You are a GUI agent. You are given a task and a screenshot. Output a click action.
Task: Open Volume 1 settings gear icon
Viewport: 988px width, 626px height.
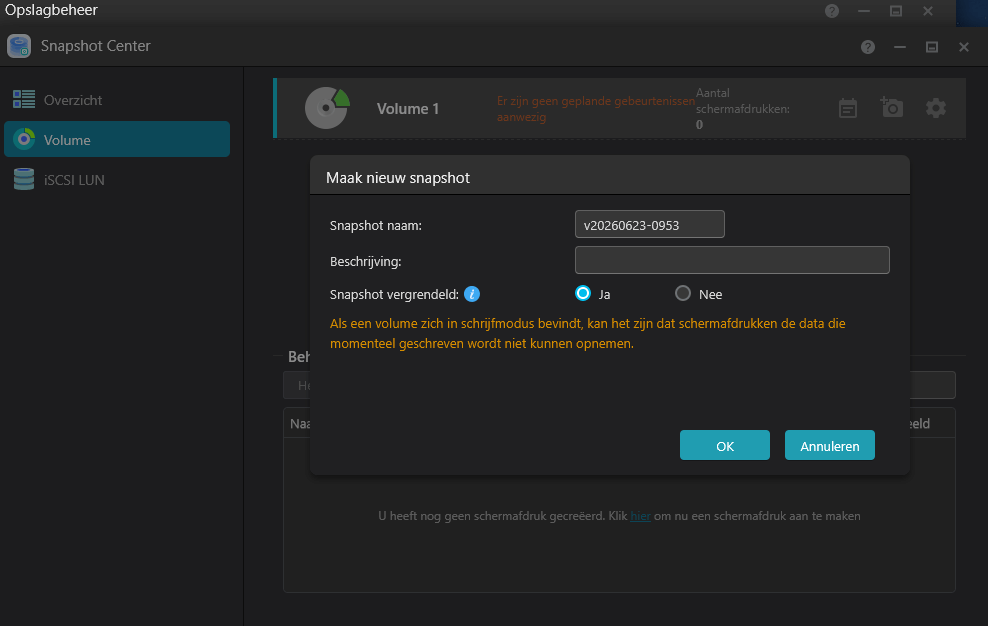(x=936, y=108)
